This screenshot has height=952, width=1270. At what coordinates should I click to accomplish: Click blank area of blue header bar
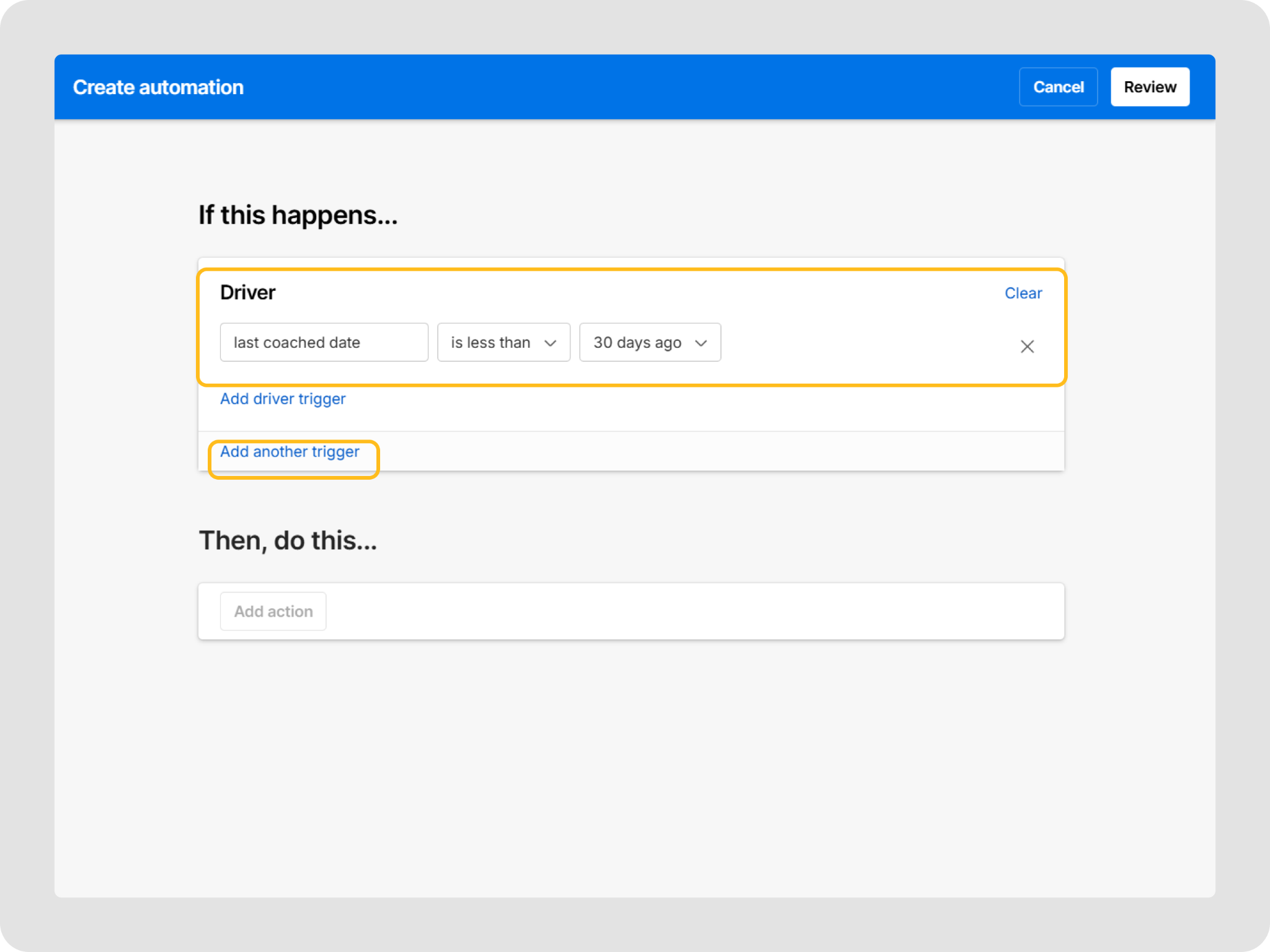(x=620, y=87)
